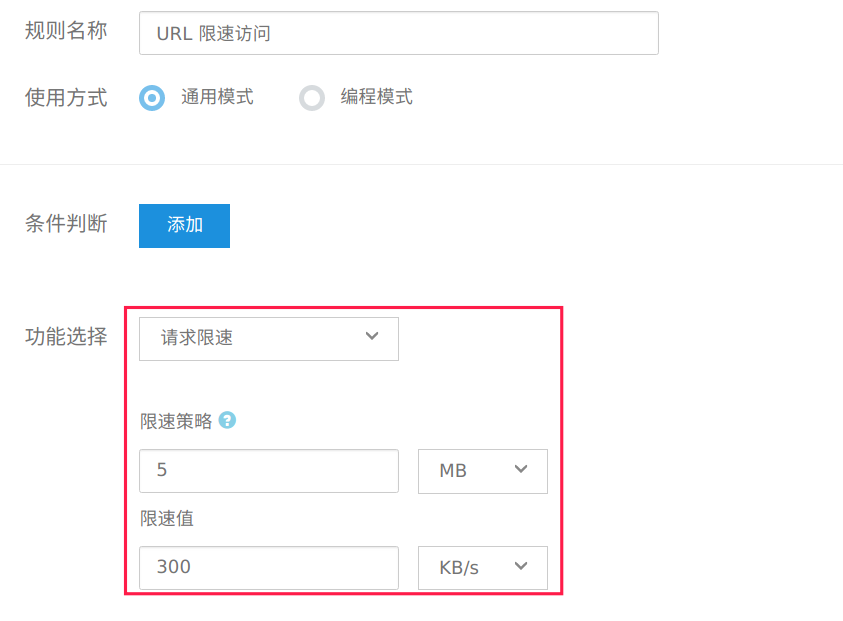This screenshot has height=621, width=843.
Task: Click the 条件判断 label
Action: point(66,223)
